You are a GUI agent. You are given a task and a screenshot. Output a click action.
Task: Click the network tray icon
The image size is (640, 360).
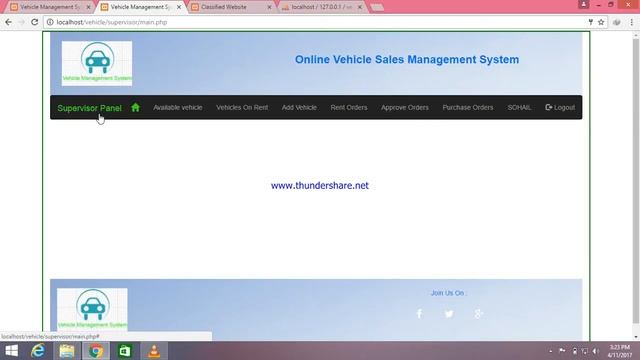585,351
